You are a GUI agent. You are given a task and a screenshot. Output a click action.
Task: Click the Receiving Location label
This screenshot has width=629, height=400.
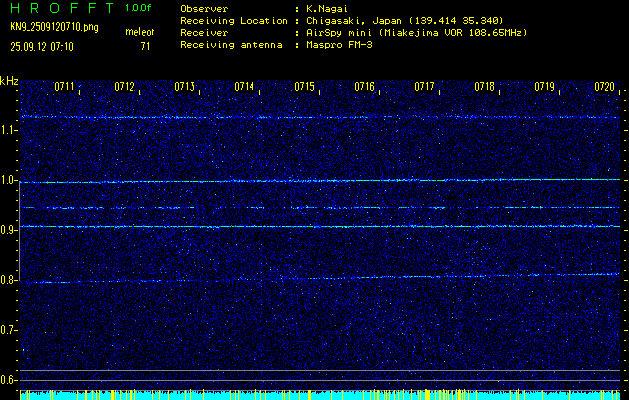[x=234, y=21]
